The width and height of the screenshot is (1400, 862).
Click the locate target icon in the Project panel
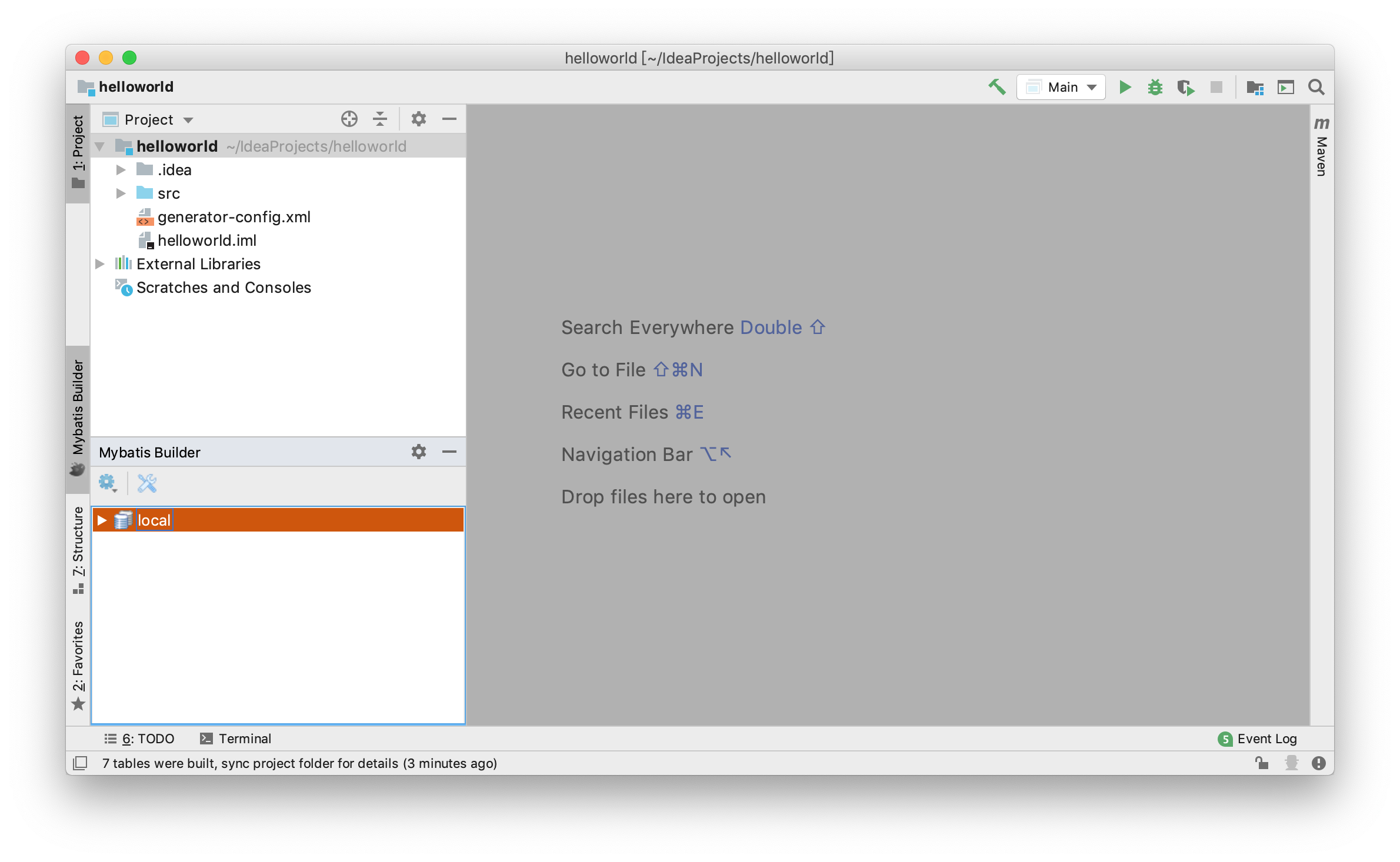[349, 119]
